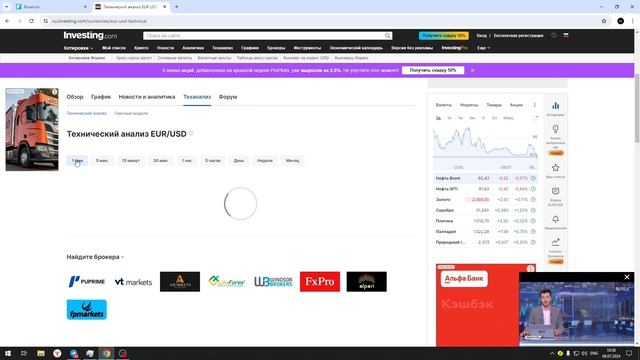Select the Теханализ tab

pyautogui.click(x=197, y=97)
